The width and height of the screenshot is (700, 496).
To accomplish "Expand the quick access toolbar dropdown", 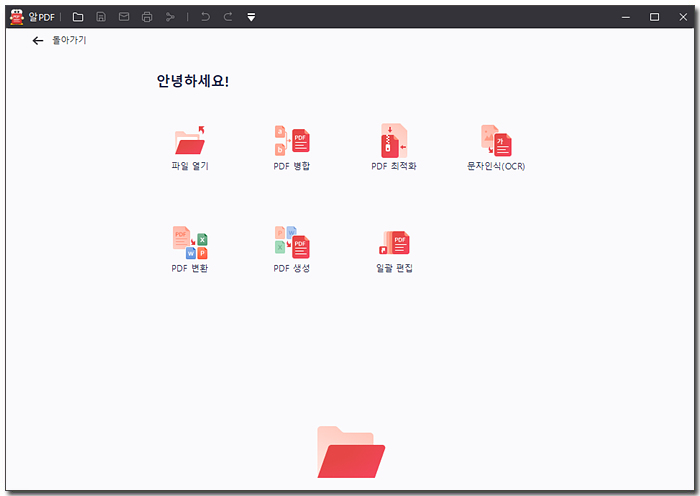I will tap(251, 17).
